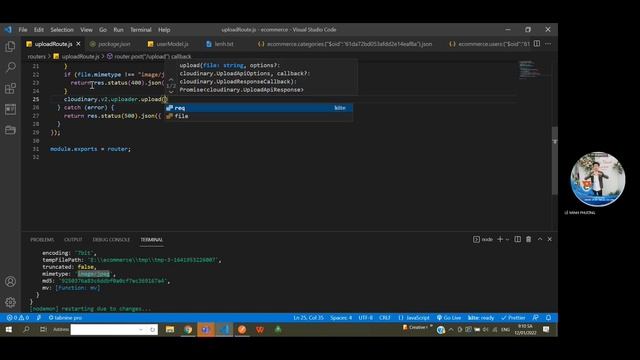Open File Explorer from the taskbar
This screenshot has width=640, height=360.
[x=170, y=329]
